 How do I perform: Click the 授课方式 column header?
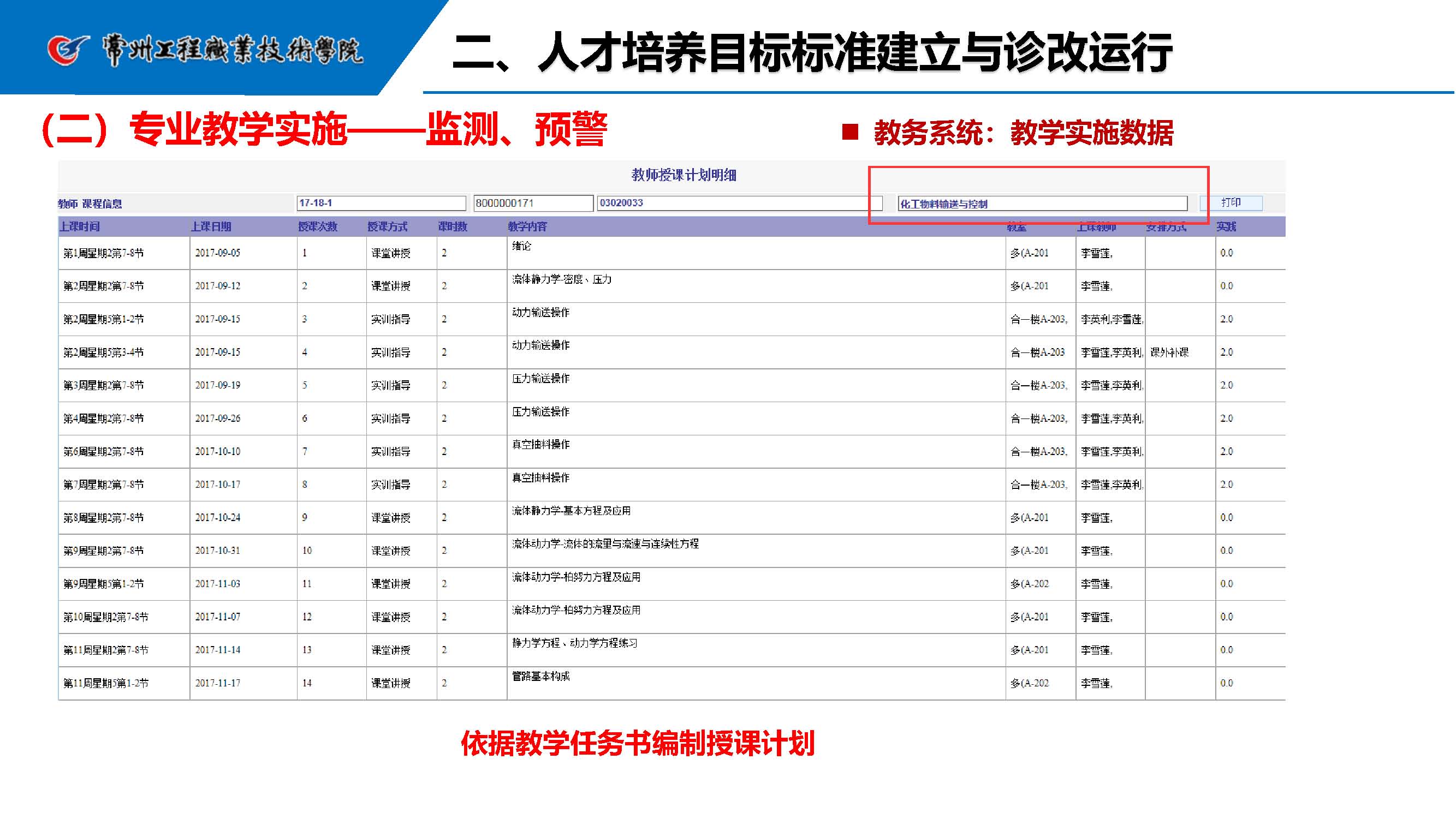[387, 227]
